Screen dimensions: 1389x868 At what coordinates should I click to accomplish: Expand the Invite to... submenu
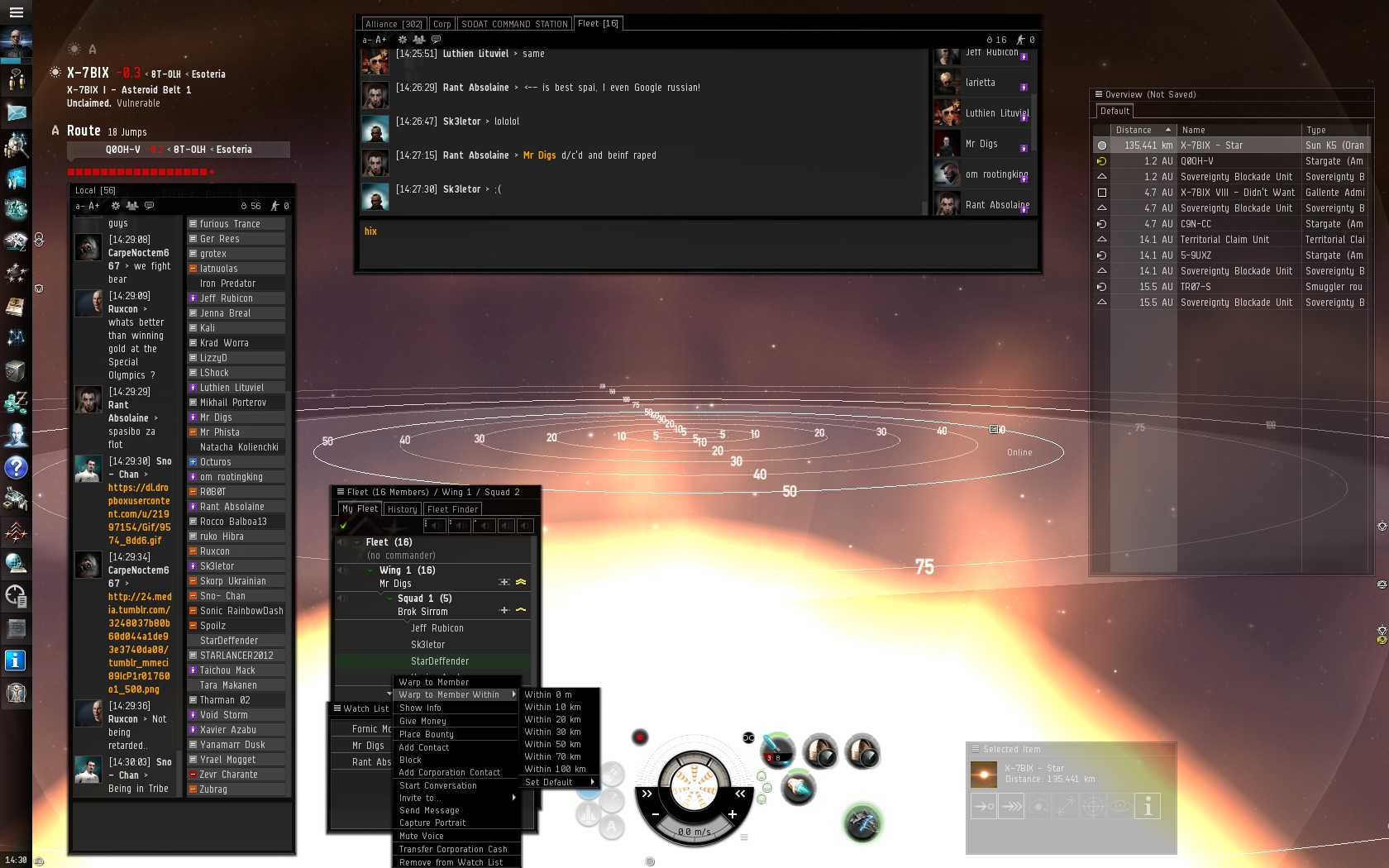[x=456, y=798]
